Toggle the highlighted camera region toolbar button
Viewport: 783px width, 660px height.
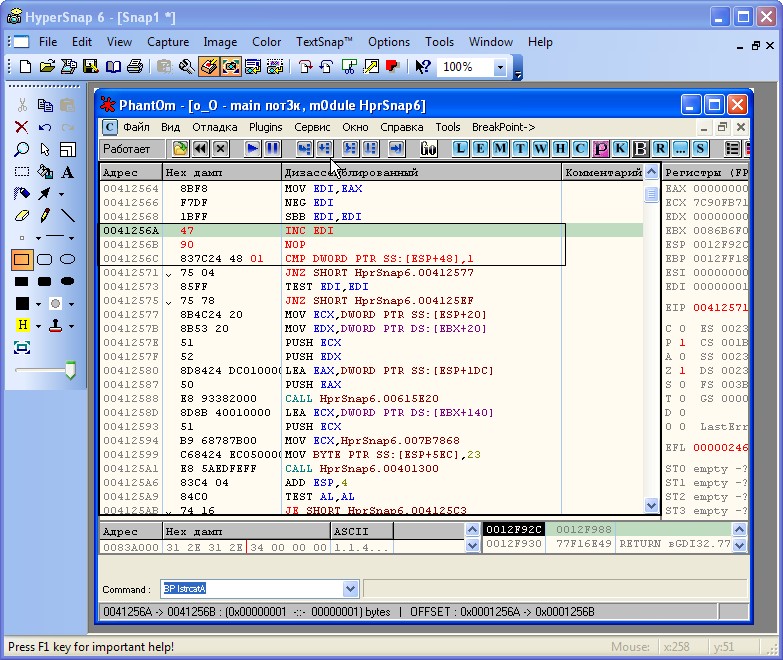[231, 66]
